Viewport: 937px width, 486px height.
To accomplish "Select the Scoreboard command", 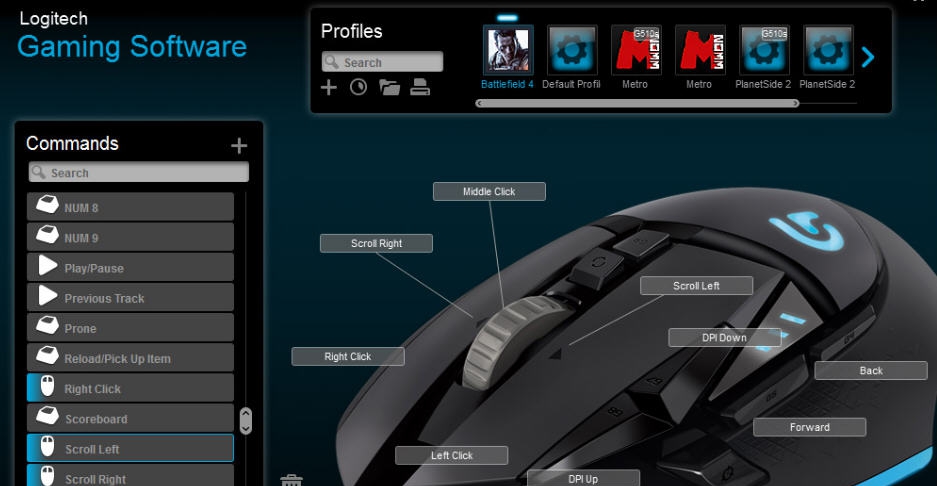I will click(130, 418).
